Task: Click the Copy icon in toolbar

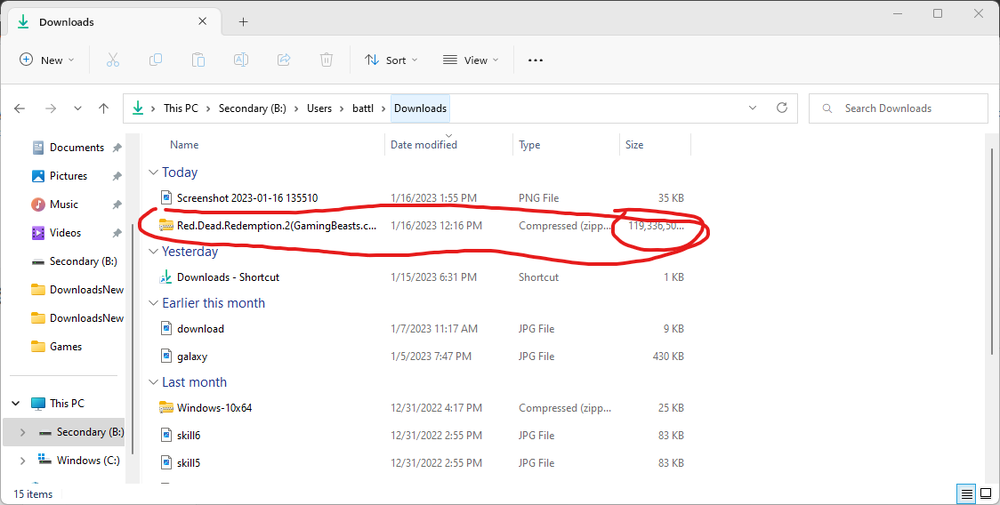Action: point(156,60)
